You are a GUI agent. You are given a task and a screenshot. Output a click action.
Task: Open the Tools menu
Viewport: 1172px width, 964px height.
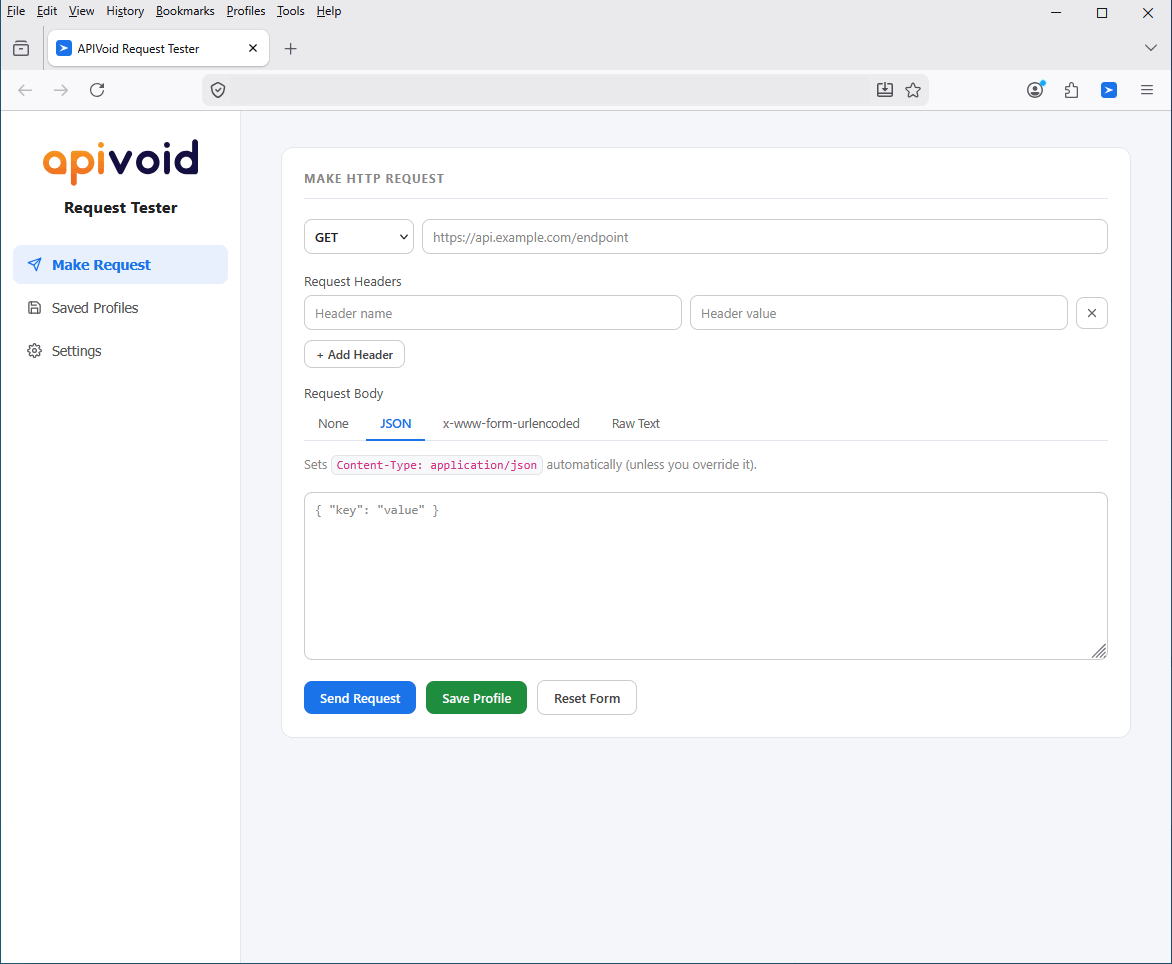291,11
